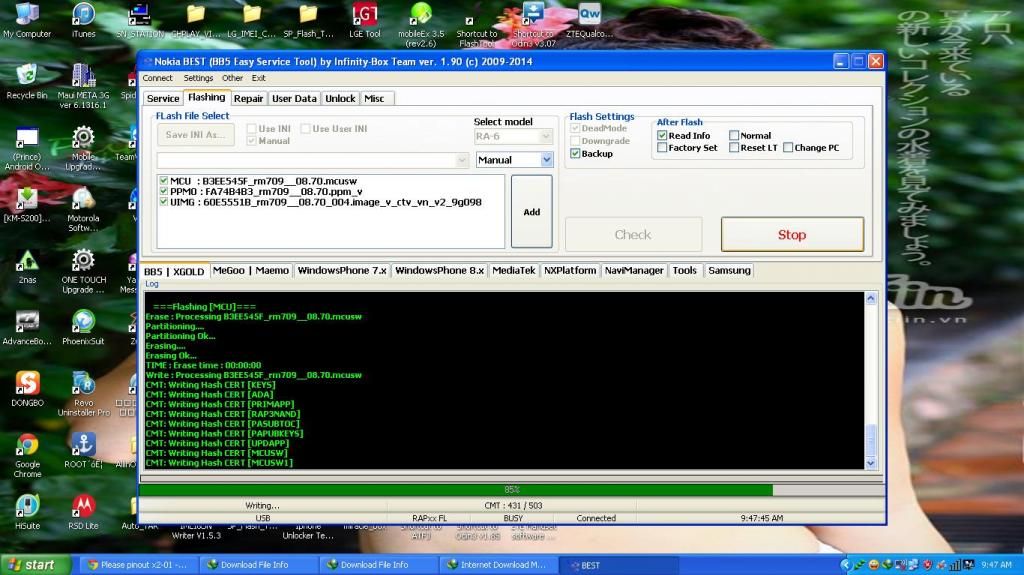Click the Stop button

(792, 235)
